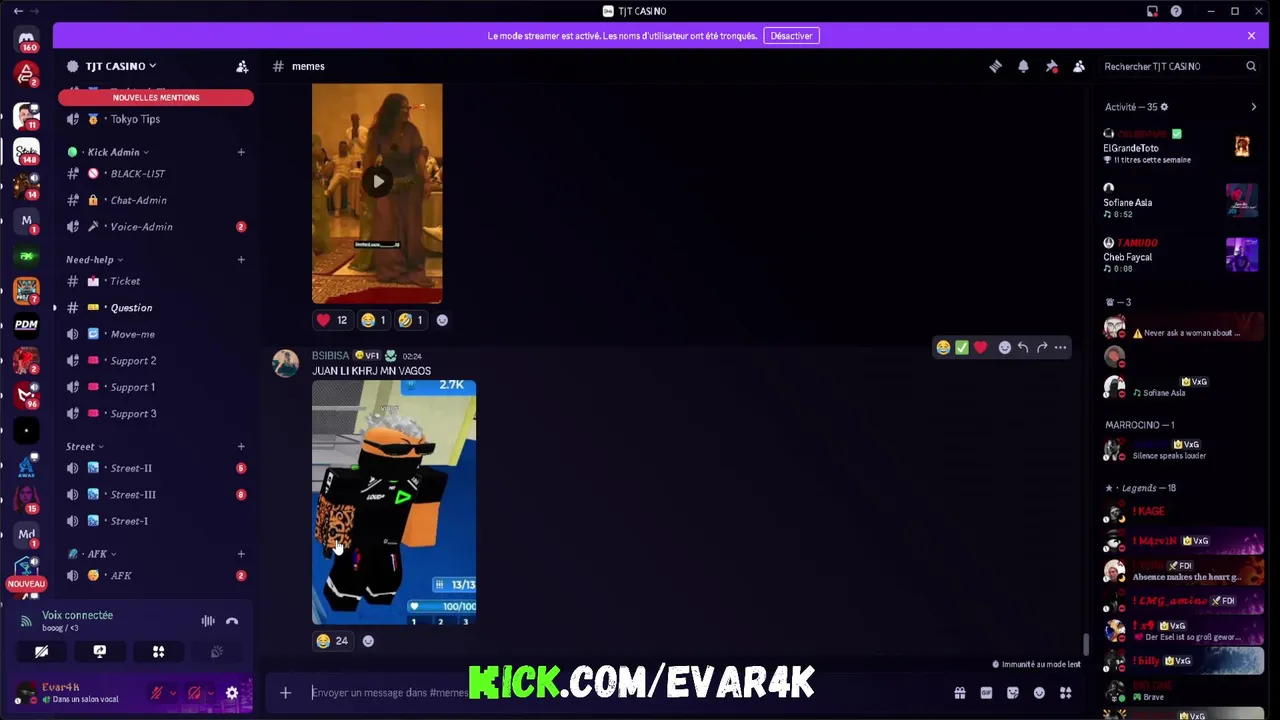This screenshot has height=720, width=1280.
Task: Dismiss the streamer mode banner
Action: [1251, 36]
